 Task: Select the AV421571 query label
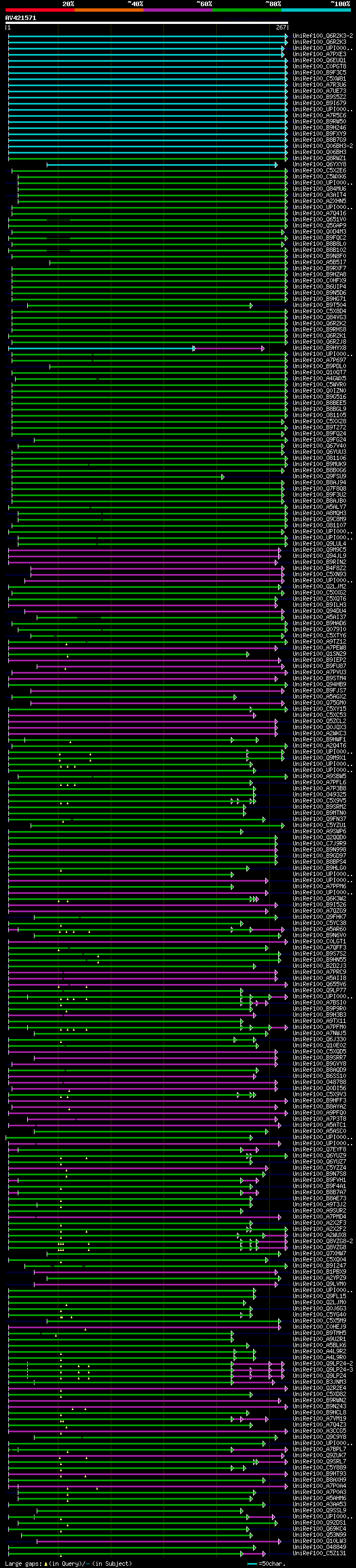(21, 18)
